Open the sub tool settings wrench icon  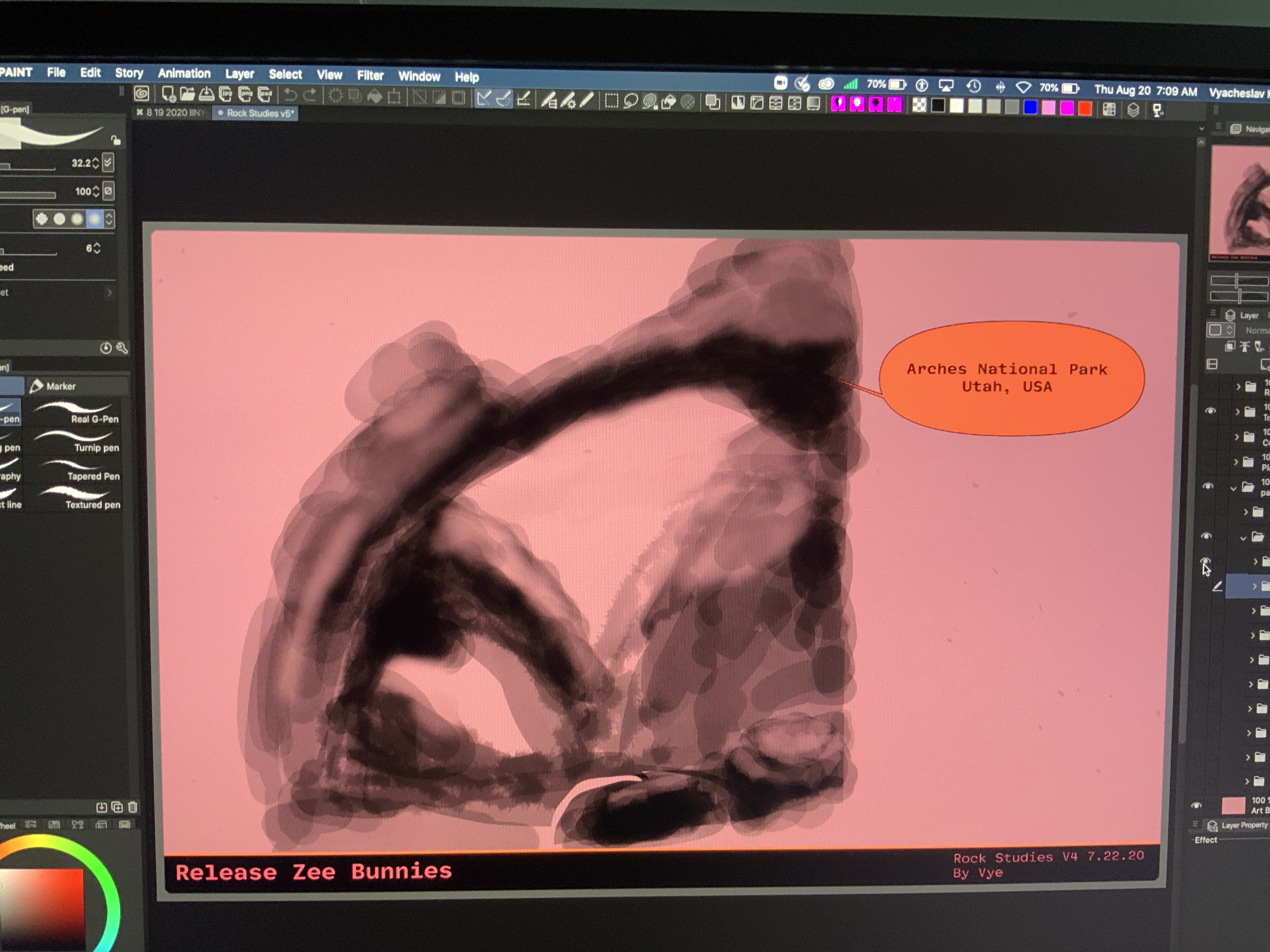(x=122, y=348)
